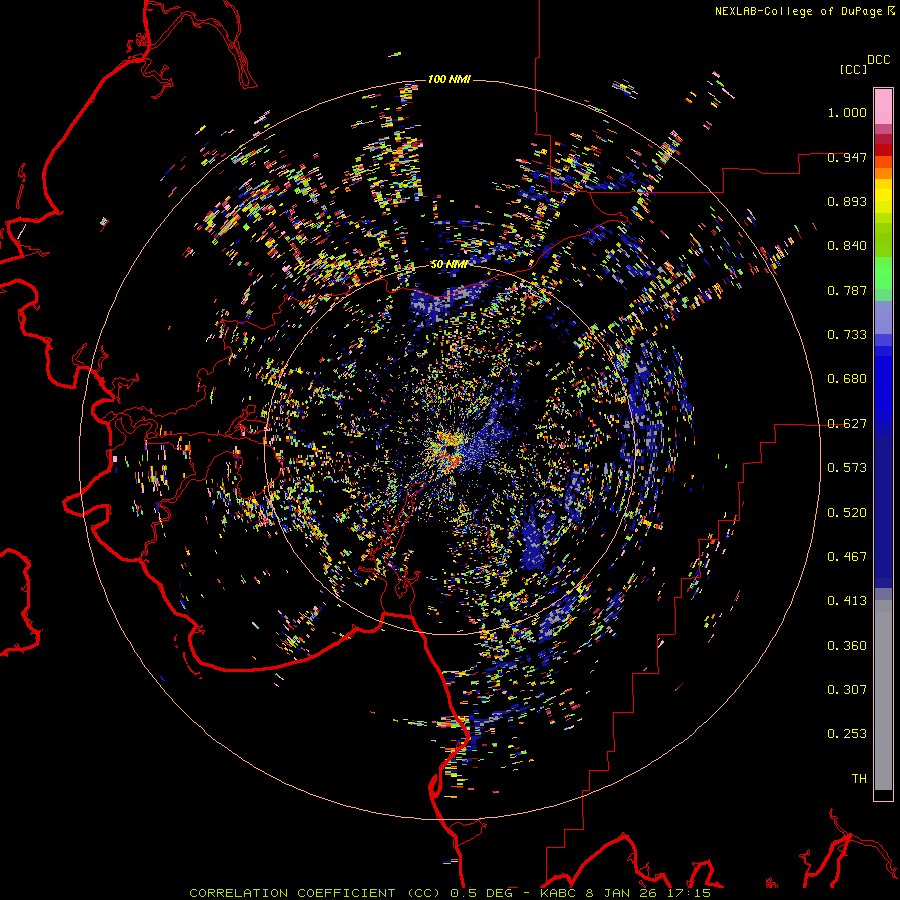Select the 0.307 legend value
Screen dimensions: 900x900
(847, 690)
